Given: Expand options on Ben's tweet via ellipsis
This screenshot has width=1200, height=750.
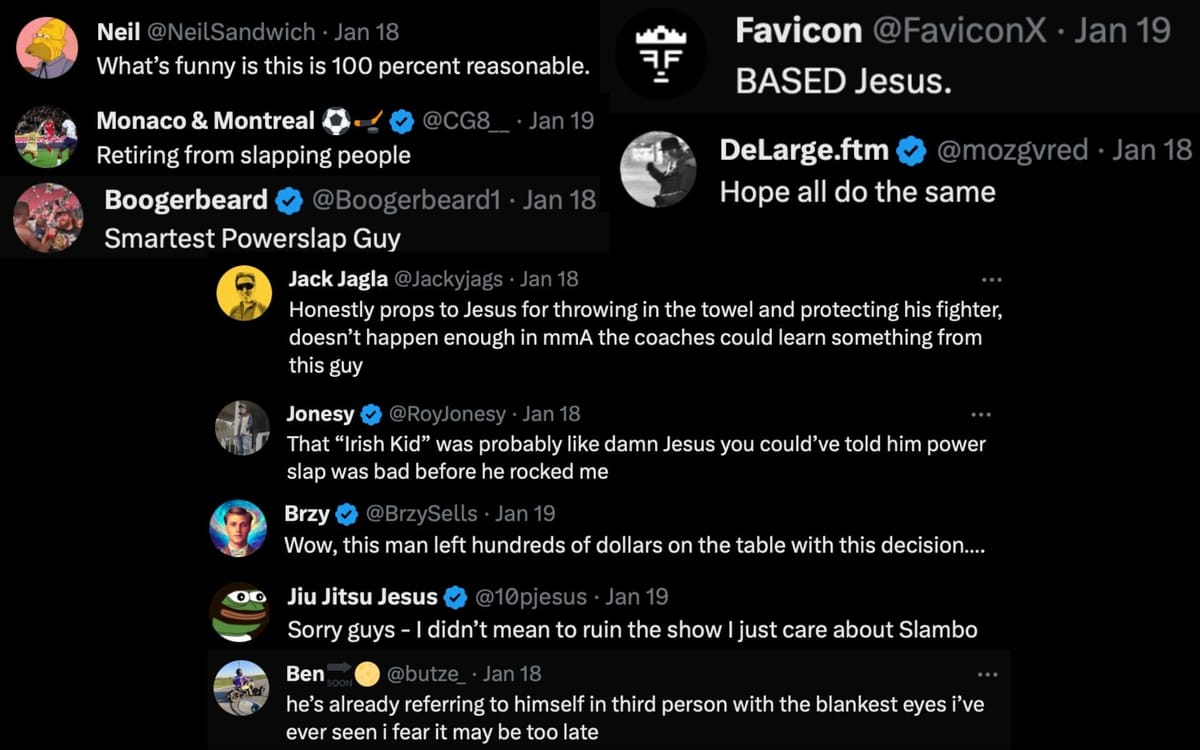Looking at the screenshot, I should click(x=988, y=674).
